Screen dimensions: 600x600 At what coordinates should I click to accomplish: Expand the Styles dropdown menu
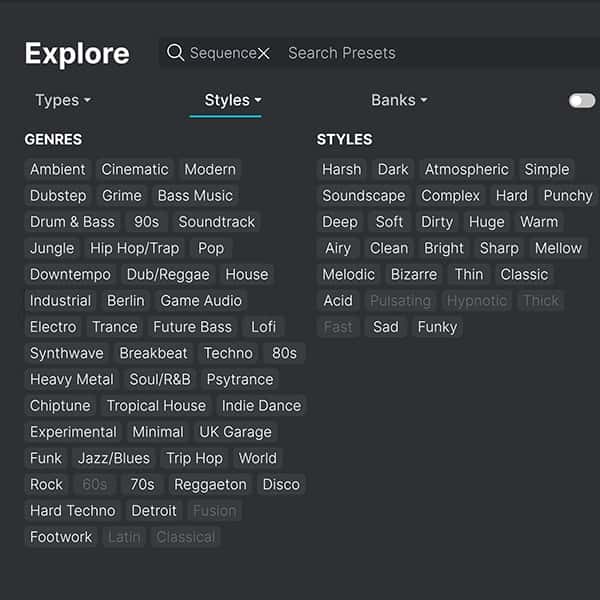(232, 100)
